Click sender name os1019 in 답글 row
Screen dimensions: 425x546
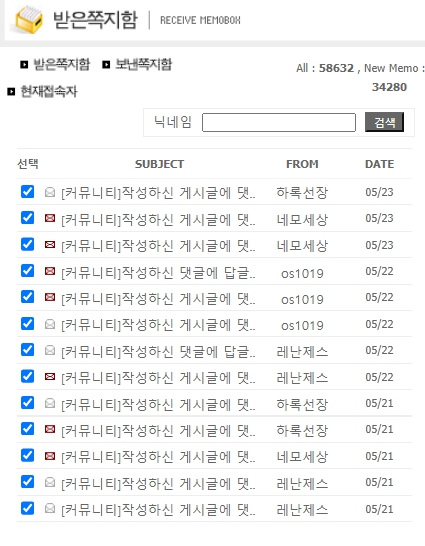click(302, 273)
